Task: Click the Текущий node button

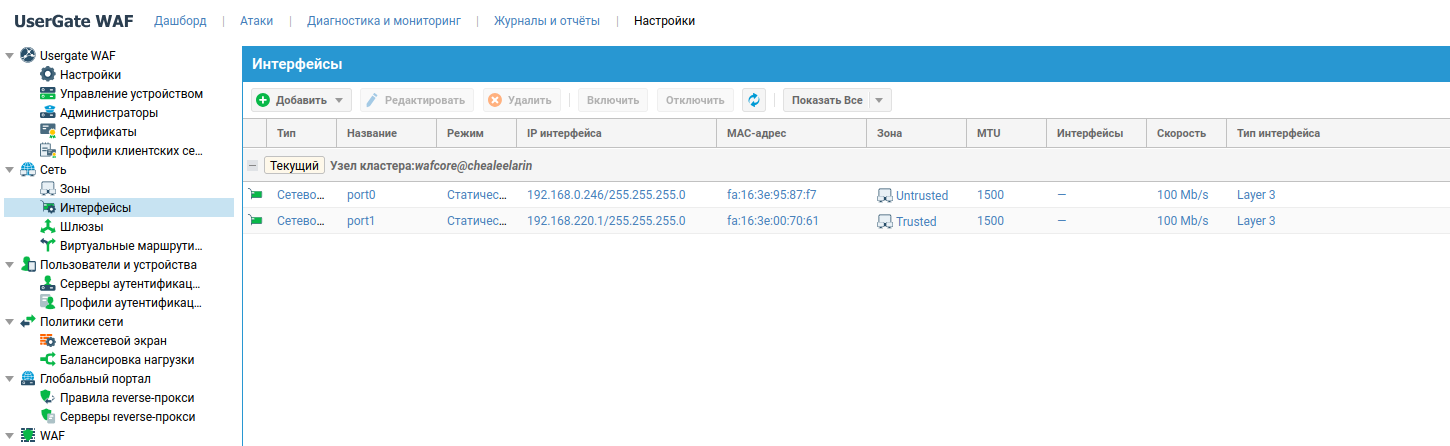Action: [295, 166]
